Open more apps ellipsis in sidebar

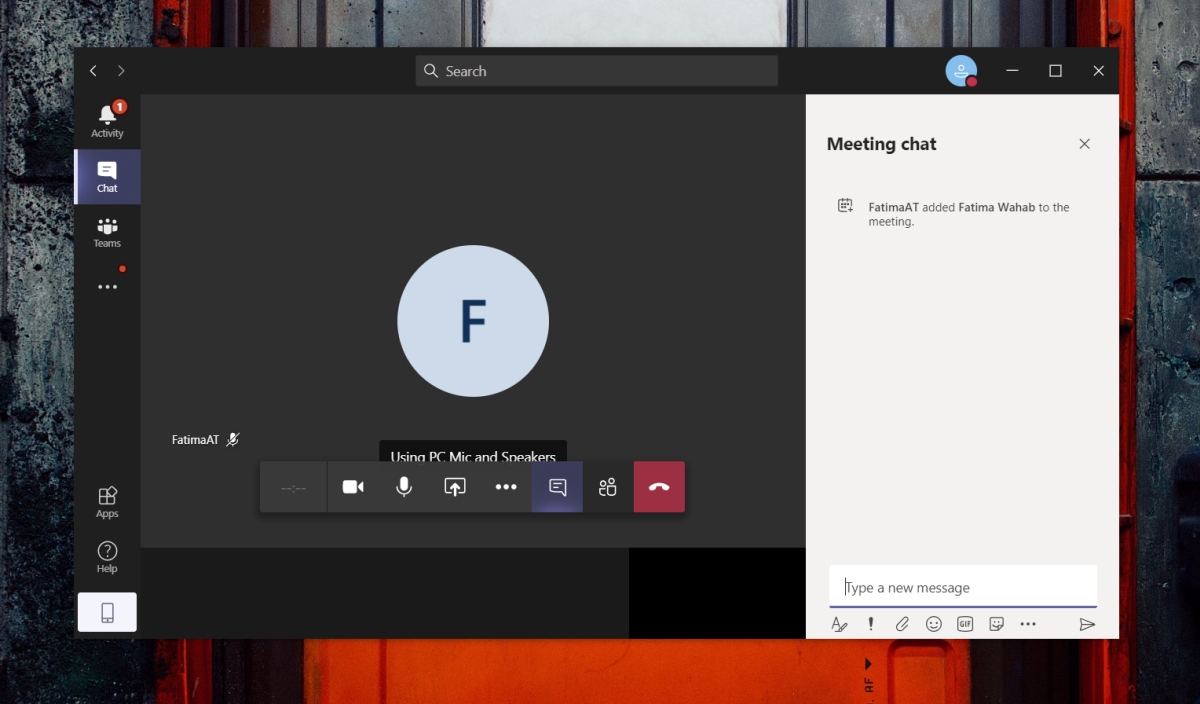(x=107, y=287)
